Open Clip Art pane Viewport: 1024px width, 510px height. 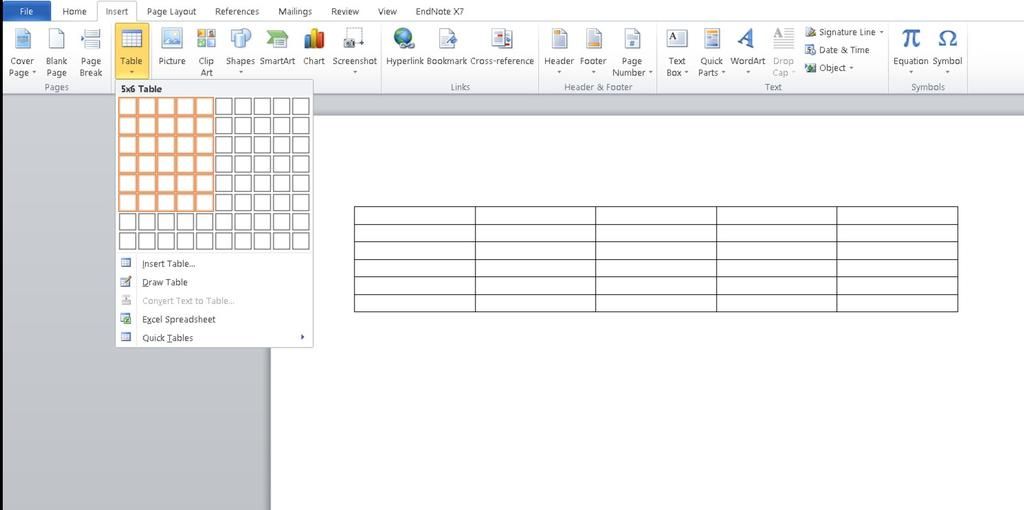(206, 54)
